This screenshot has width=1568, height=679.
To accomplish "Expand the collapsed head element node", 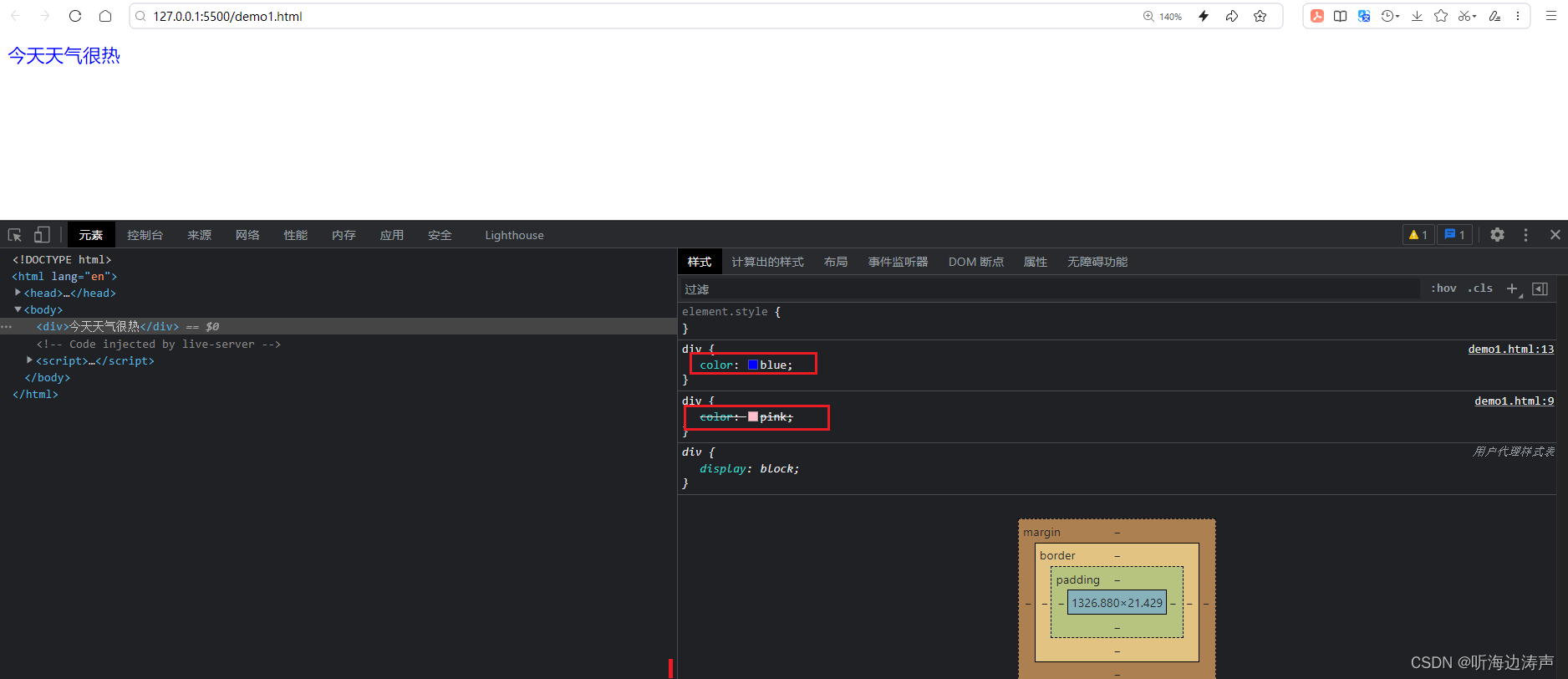I will point(18,293).
